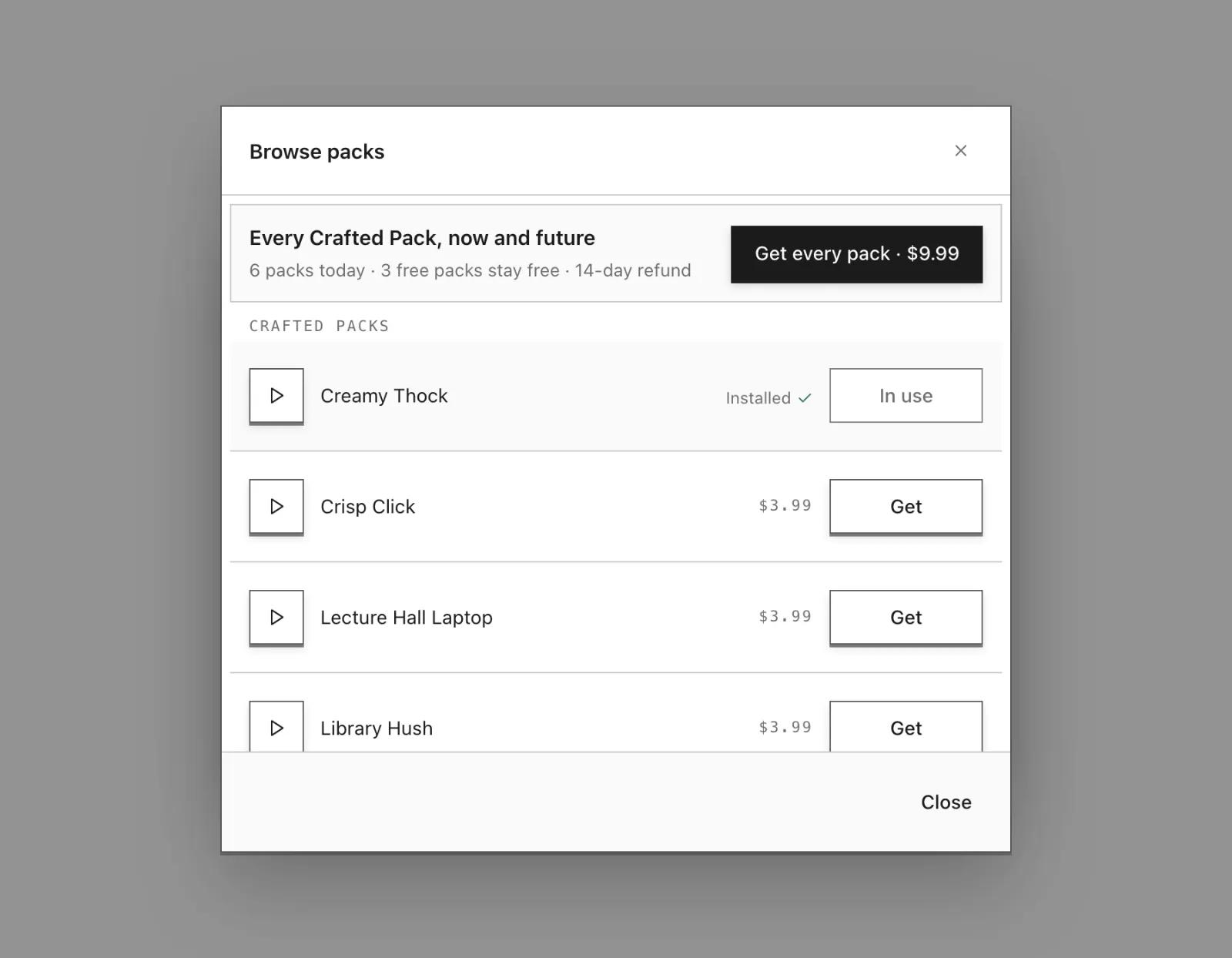
Task: Click the Every Crafted Pack banner title
Action: [422, 238]
